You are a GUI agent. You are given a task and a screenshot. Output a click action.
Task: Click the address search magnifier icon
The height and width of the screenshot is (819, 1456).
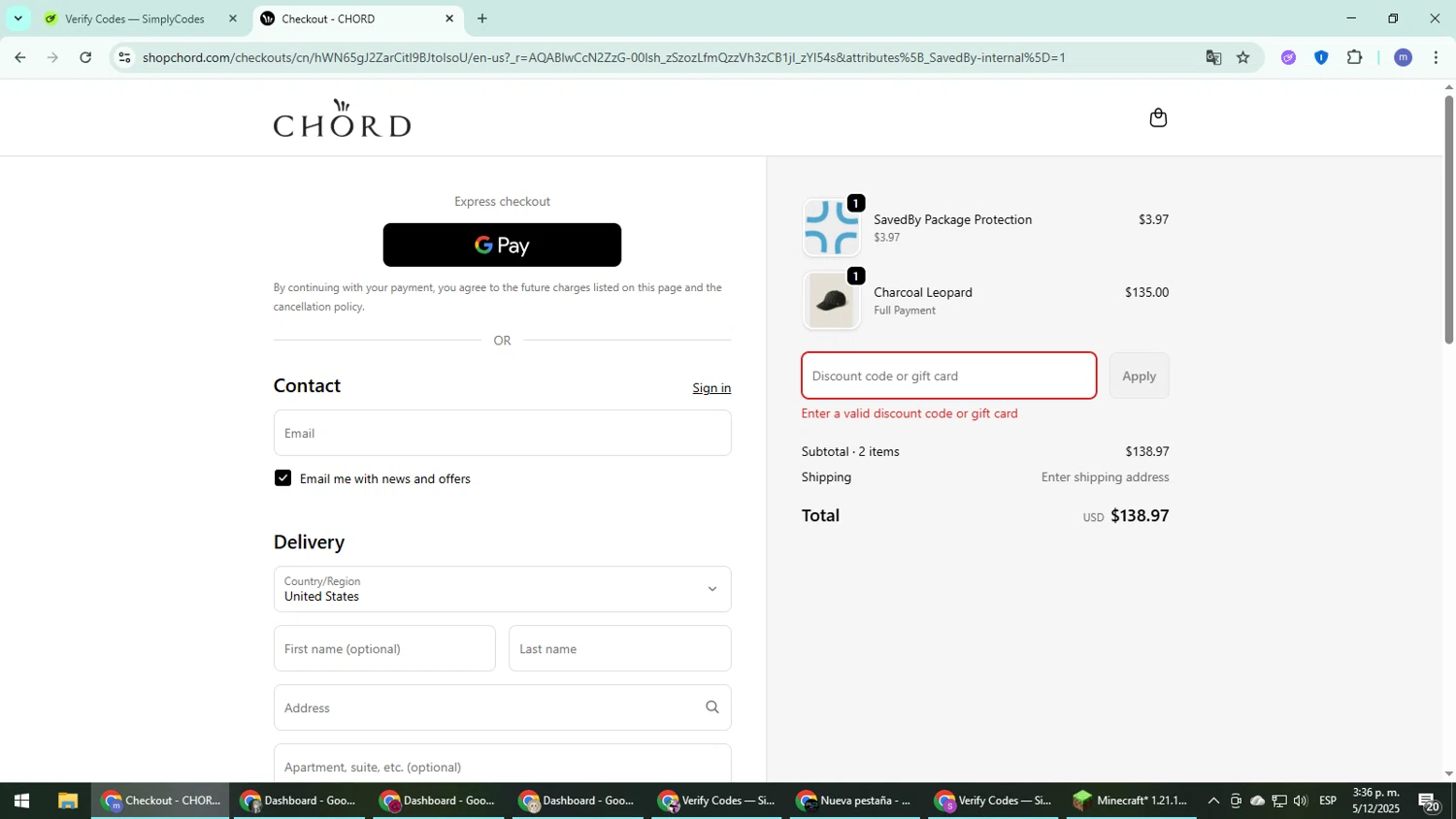point(712,707)
